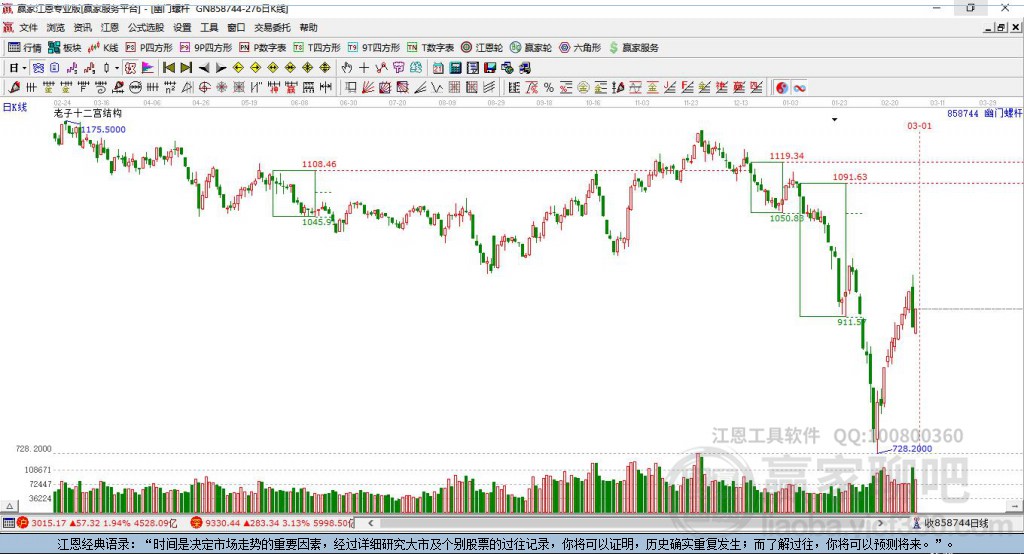Open the T数字表 tool
The width and height of the screenshot is (1024, 554).
tap(430, 48)
